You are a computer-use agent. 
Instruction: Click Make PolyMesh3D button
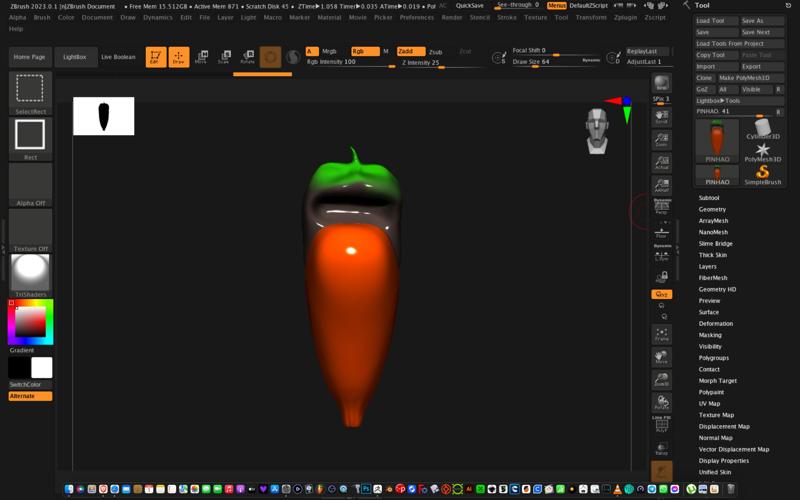click(751, 78)
